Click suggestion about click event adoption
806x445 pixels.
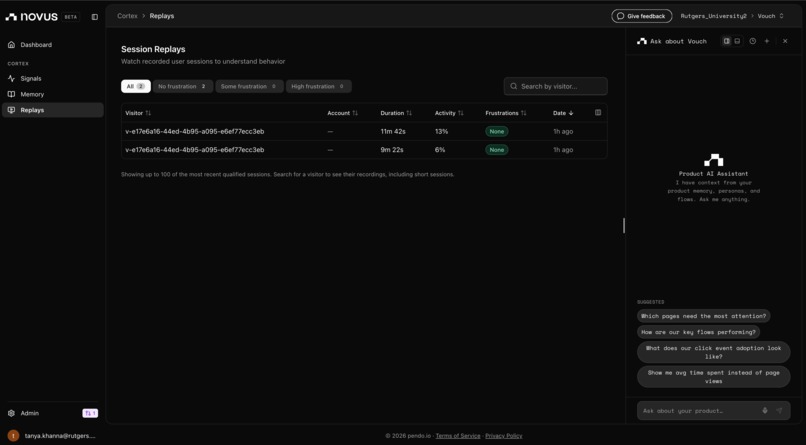pyautogui.click(x=713, y=352)
